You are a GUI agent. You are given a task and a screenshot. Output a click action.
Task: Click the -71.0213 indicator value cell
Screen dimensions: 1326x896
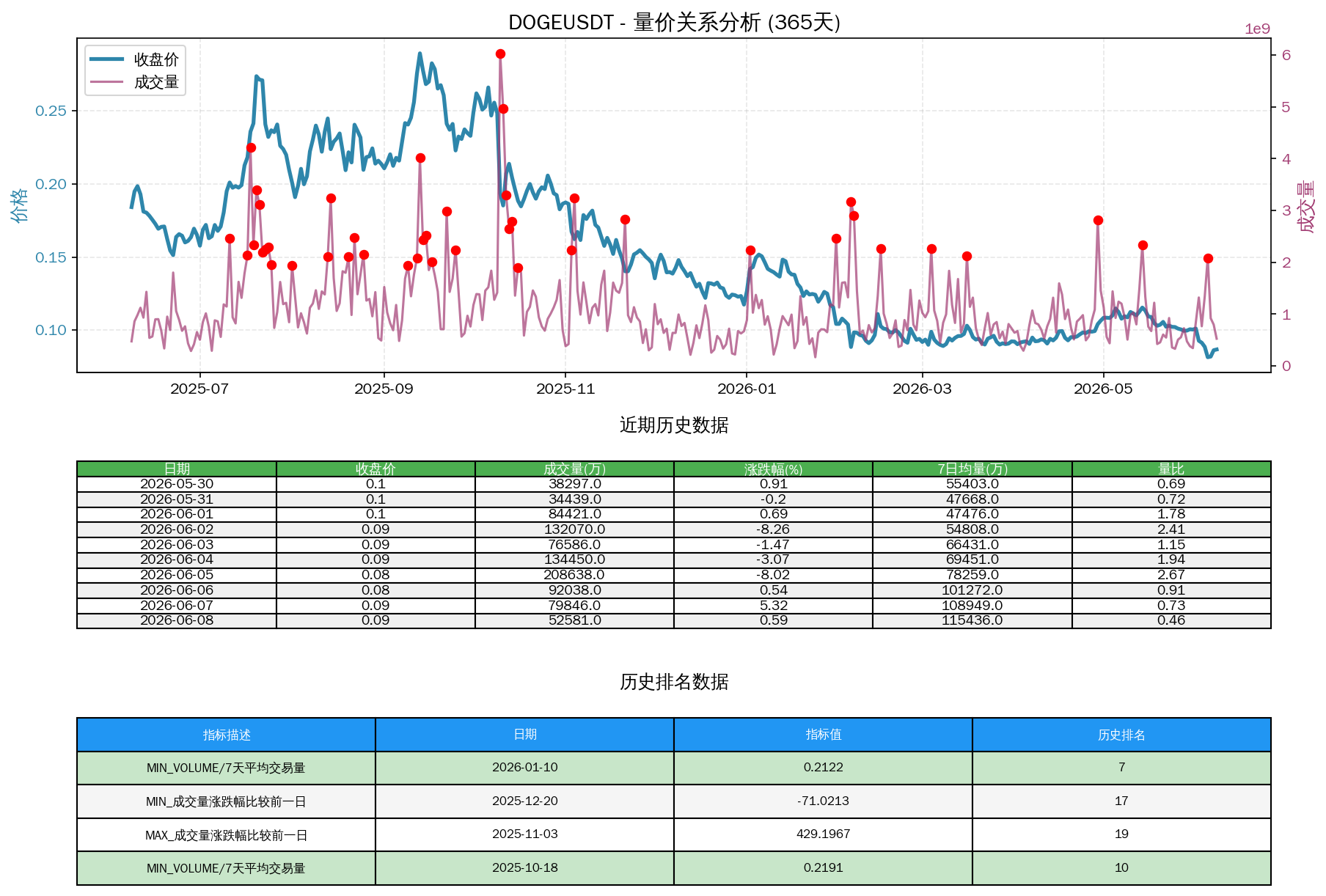tap(823, 801)
